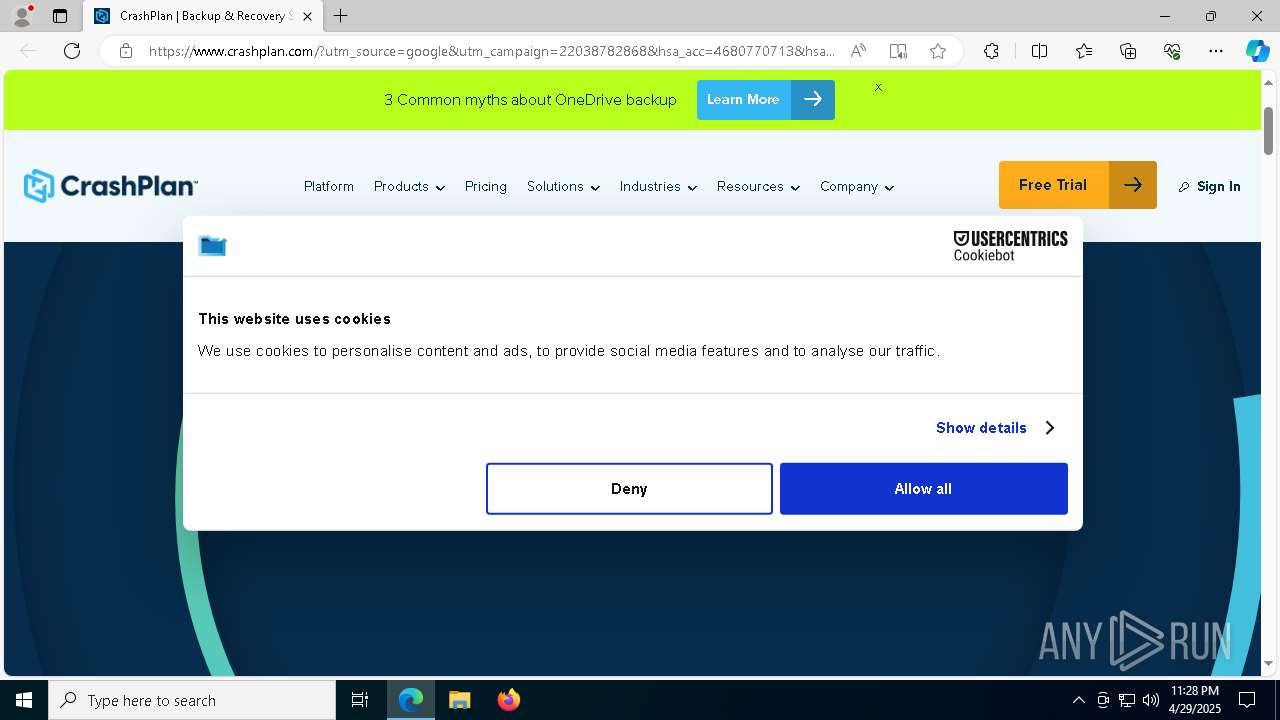Open the Windows Start menu
Image resolution: width=1280 pixels, height=720 pixels.
24,700
